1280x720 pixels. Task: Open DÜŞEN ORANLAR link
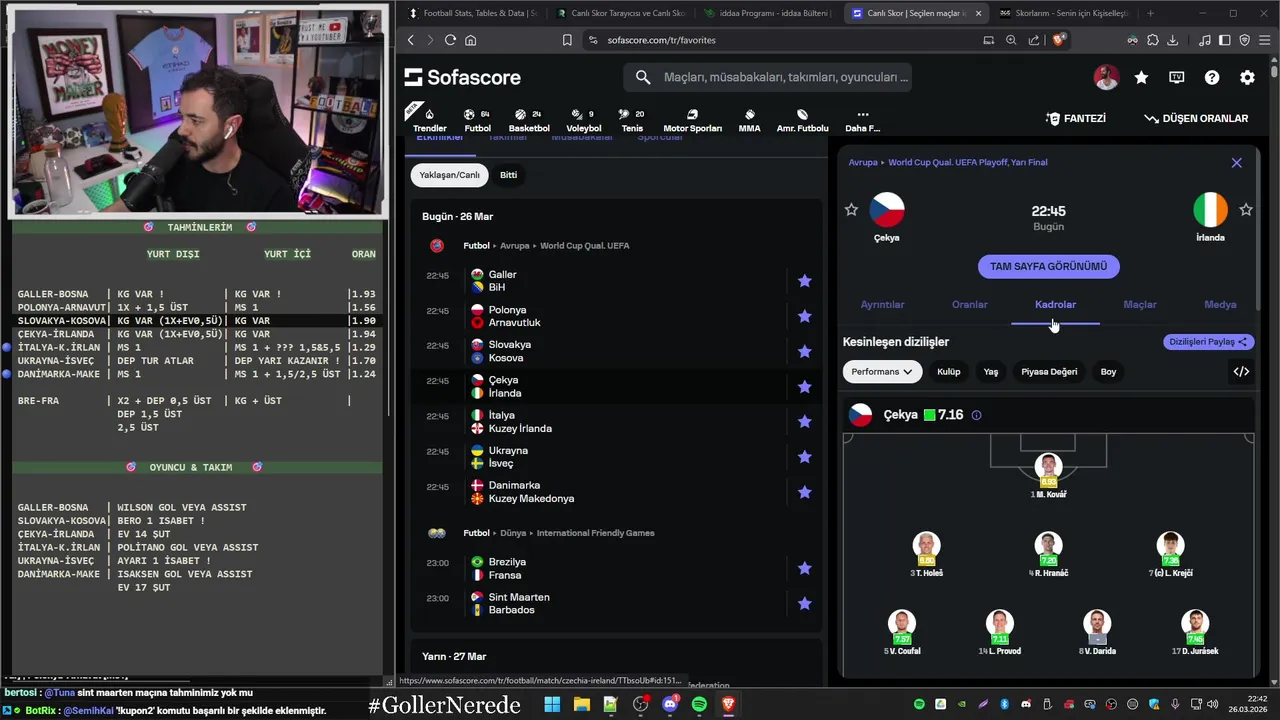pos(1196,118)
